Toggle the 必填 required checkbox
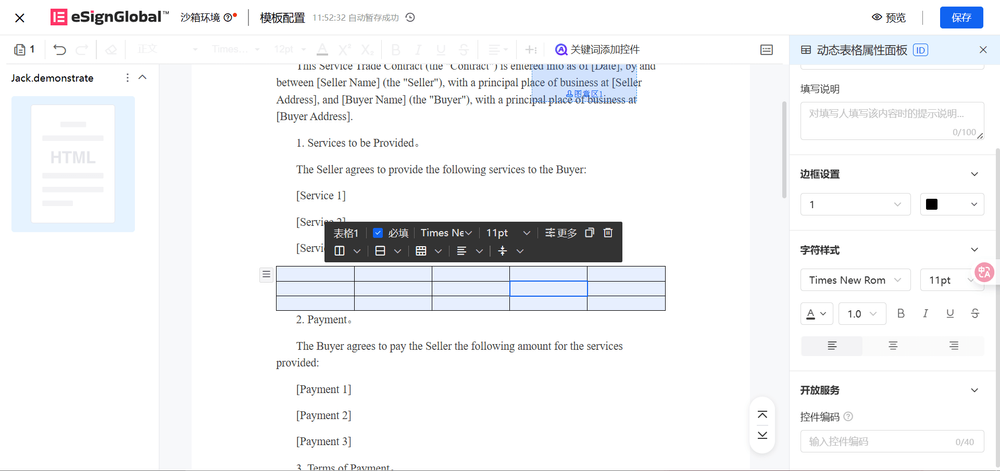 (378, 233)
